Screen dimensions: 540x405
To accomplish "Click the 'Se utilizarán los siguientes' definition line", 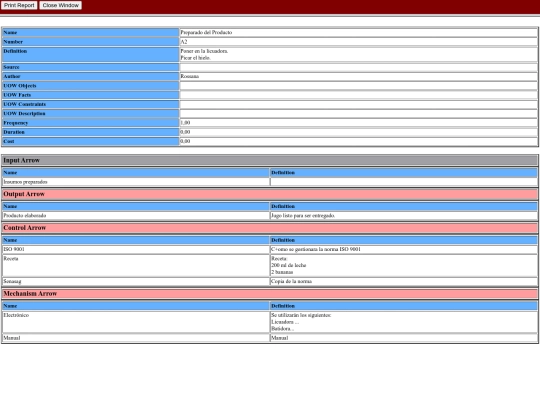I will coord(301,315).
